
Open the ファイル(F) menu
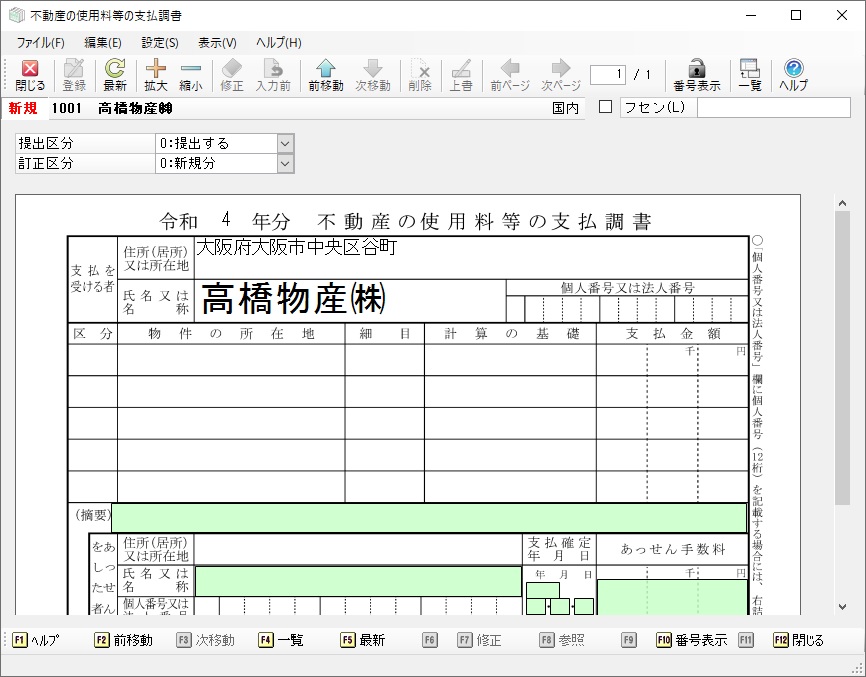tap(40, 43)
